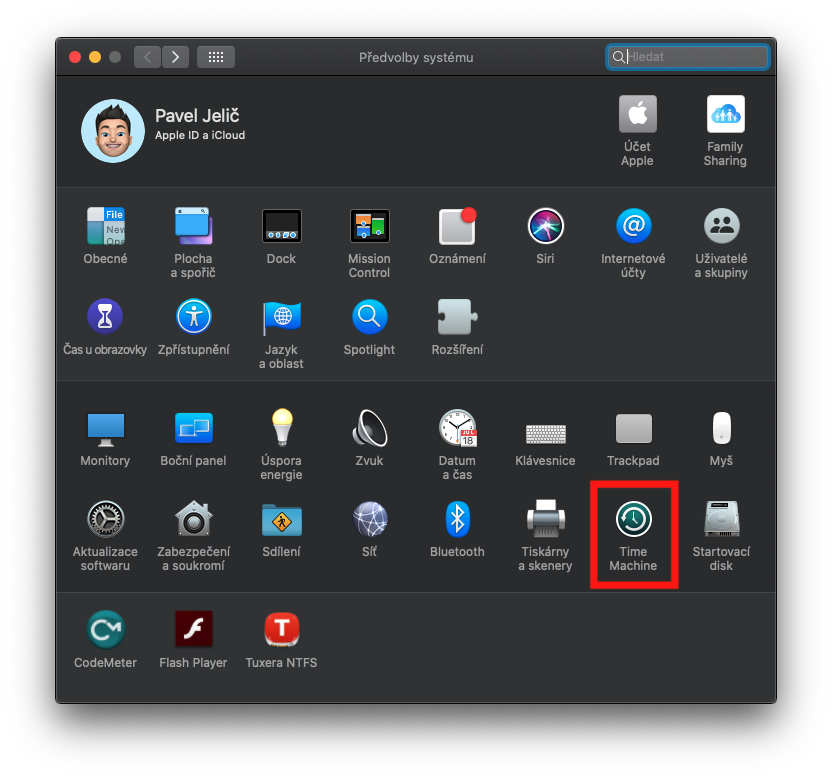Show all preference panes via grid button
The image size is (832, 777).
coord(215,57)
